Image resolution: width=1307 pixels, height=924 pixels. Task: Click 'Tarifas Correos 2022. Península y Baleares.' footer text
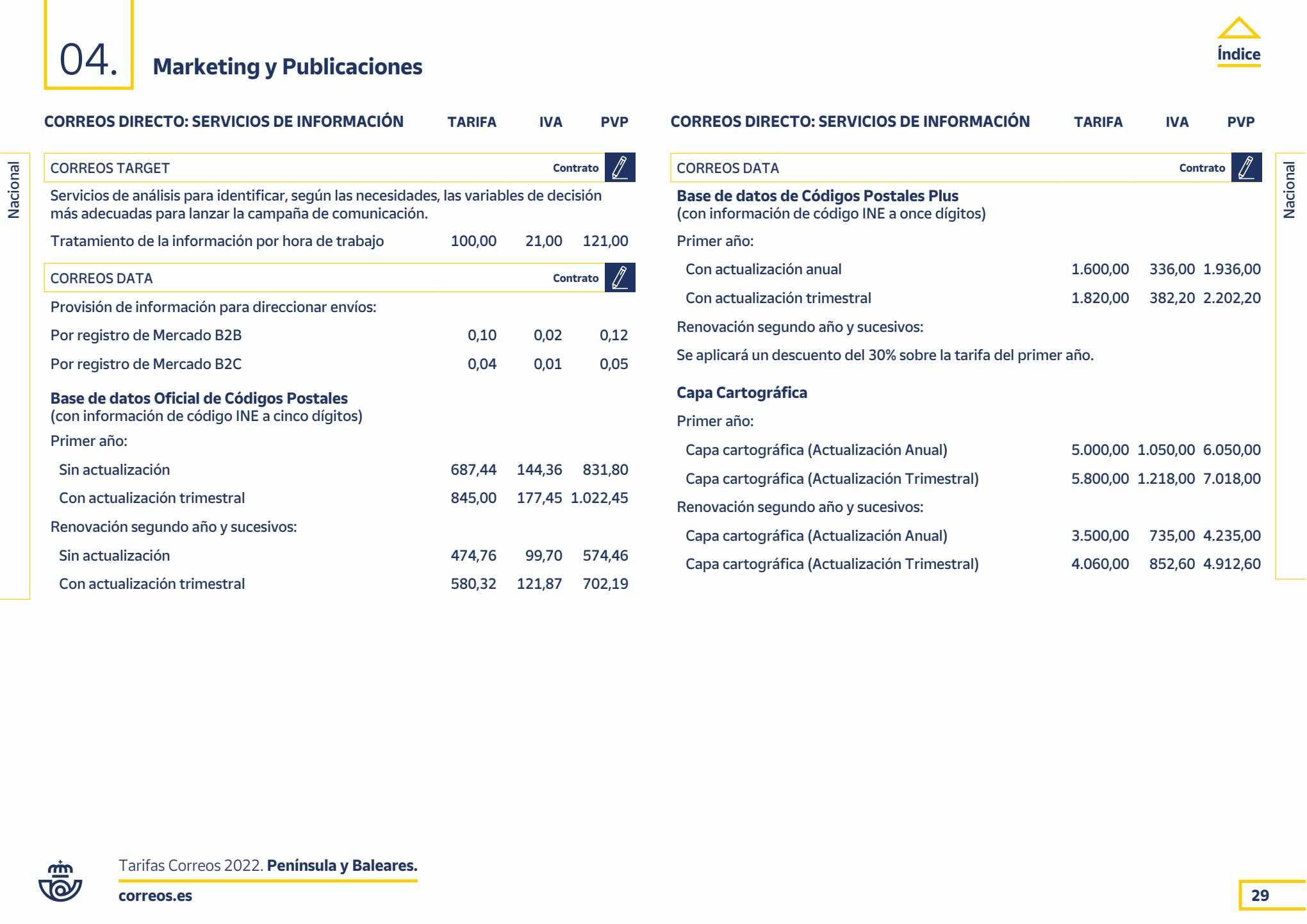[x=268, y=866]
